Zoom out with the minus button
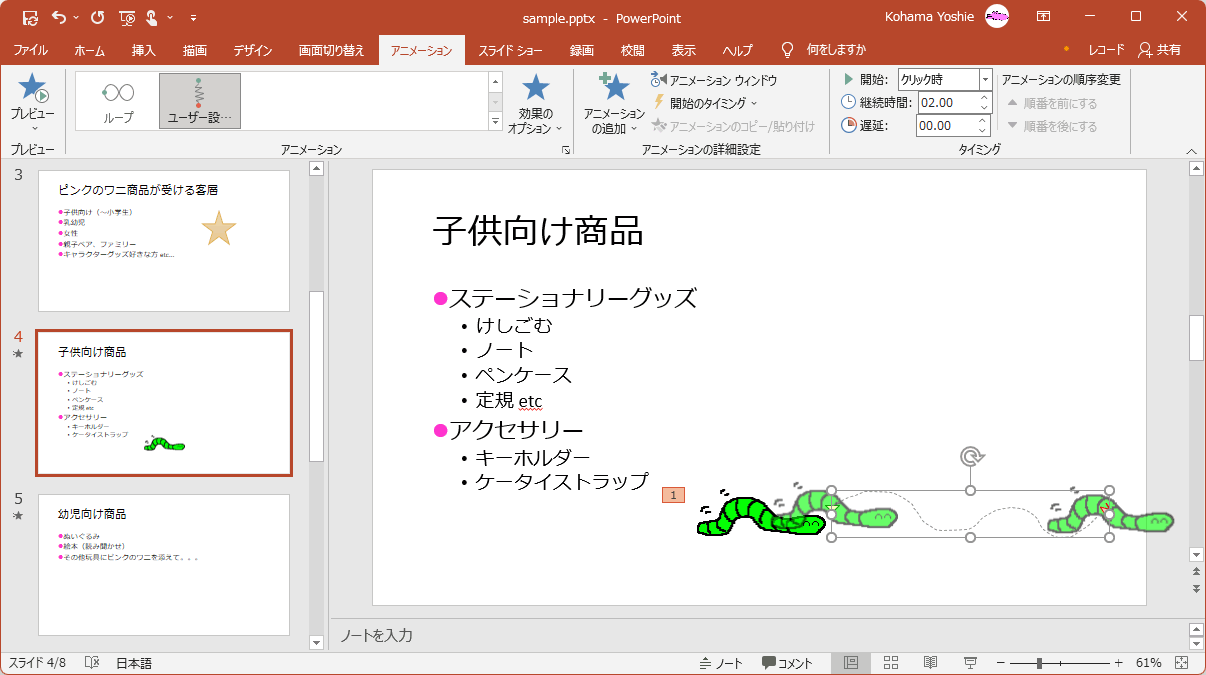The image size is (1206, 675). [x=1001, y=663]
